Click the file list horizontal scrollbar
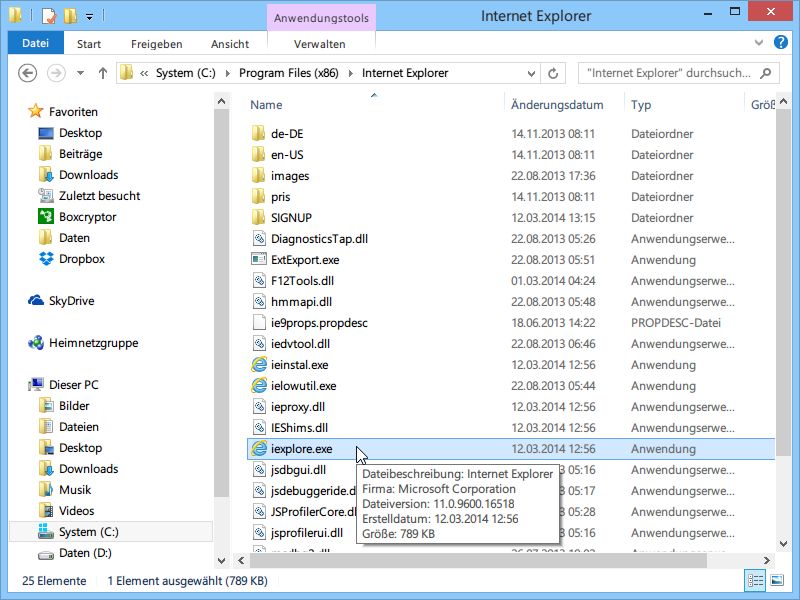 pyautogui.click(x=478, y=560)
